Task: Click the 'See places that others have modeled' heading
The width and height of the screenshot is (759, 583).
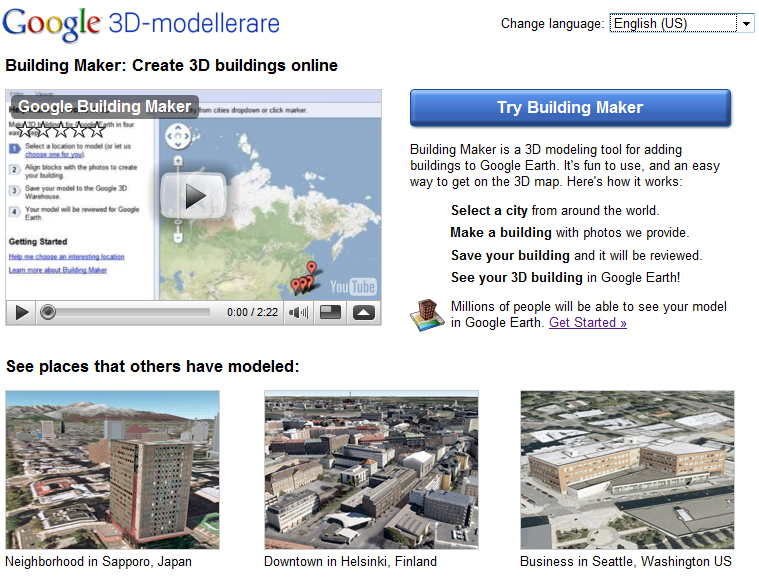Action: 153,367
